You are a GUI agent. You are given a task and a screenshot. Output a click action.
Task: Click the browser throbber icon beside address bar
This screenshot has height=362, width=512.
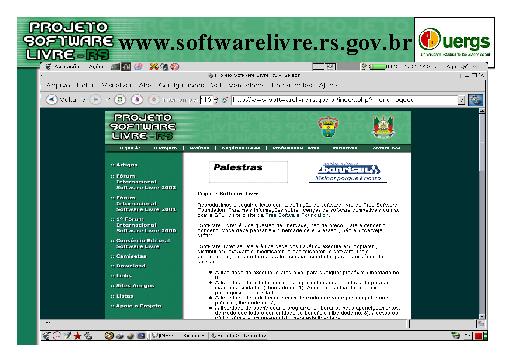[475, 100]
